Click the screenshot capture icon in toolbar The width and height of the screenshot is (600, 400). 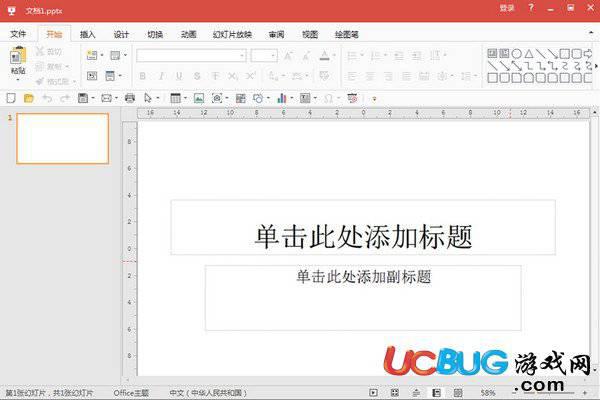[217, 98]
